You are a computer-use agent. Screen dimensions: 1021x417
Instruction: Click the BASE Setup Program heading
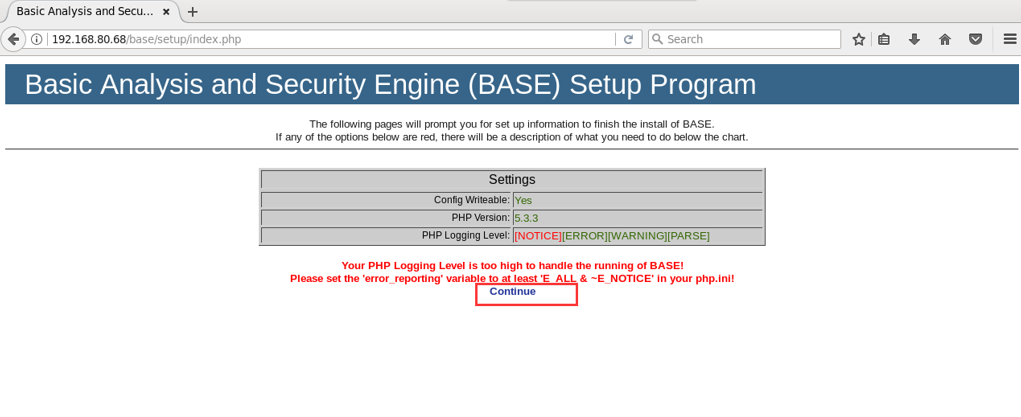coord(391,85)
